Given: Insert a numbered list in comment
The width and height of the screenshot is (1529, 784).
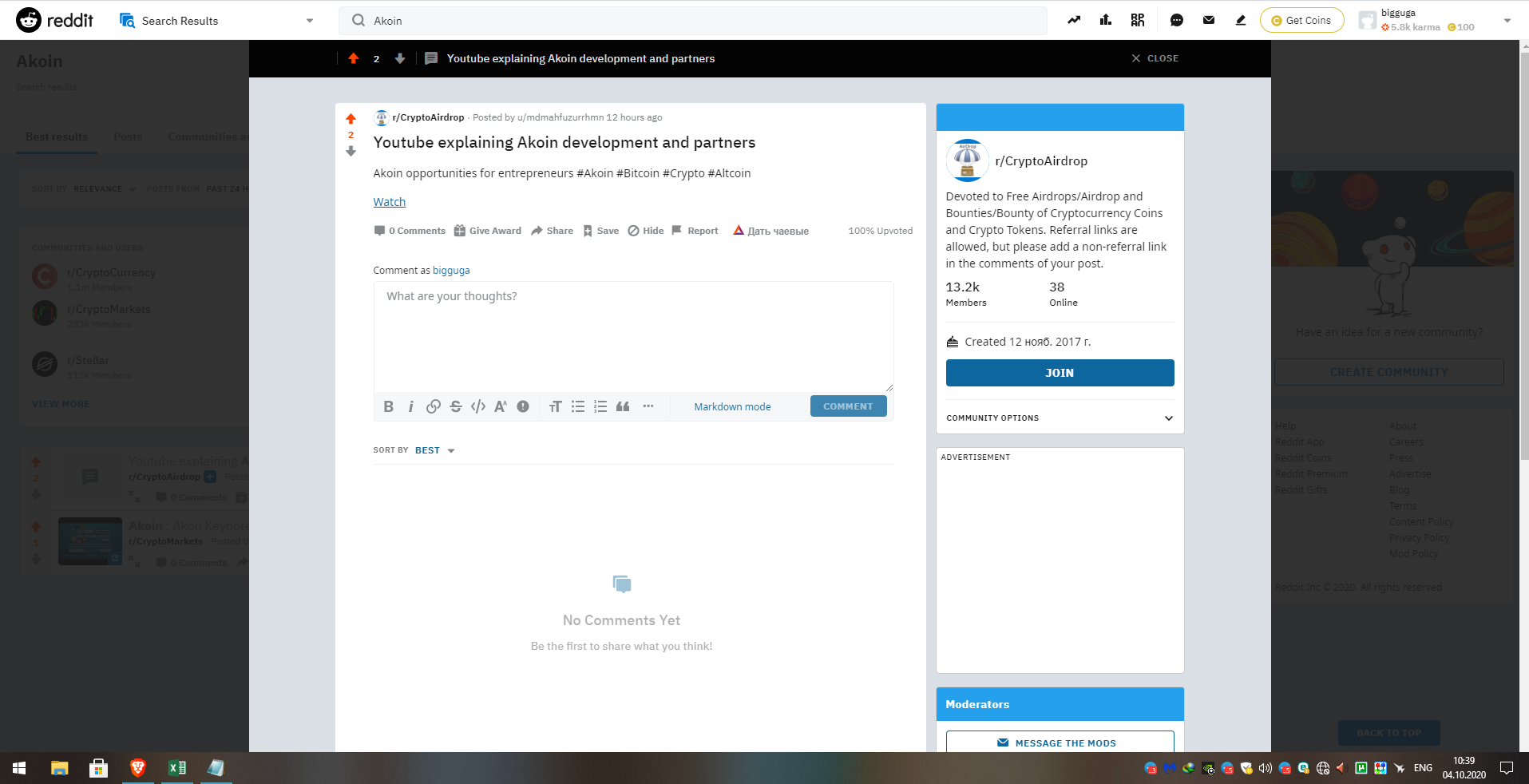Looking at the screenshot, I should pyautogui.click(x=600, y=406).
